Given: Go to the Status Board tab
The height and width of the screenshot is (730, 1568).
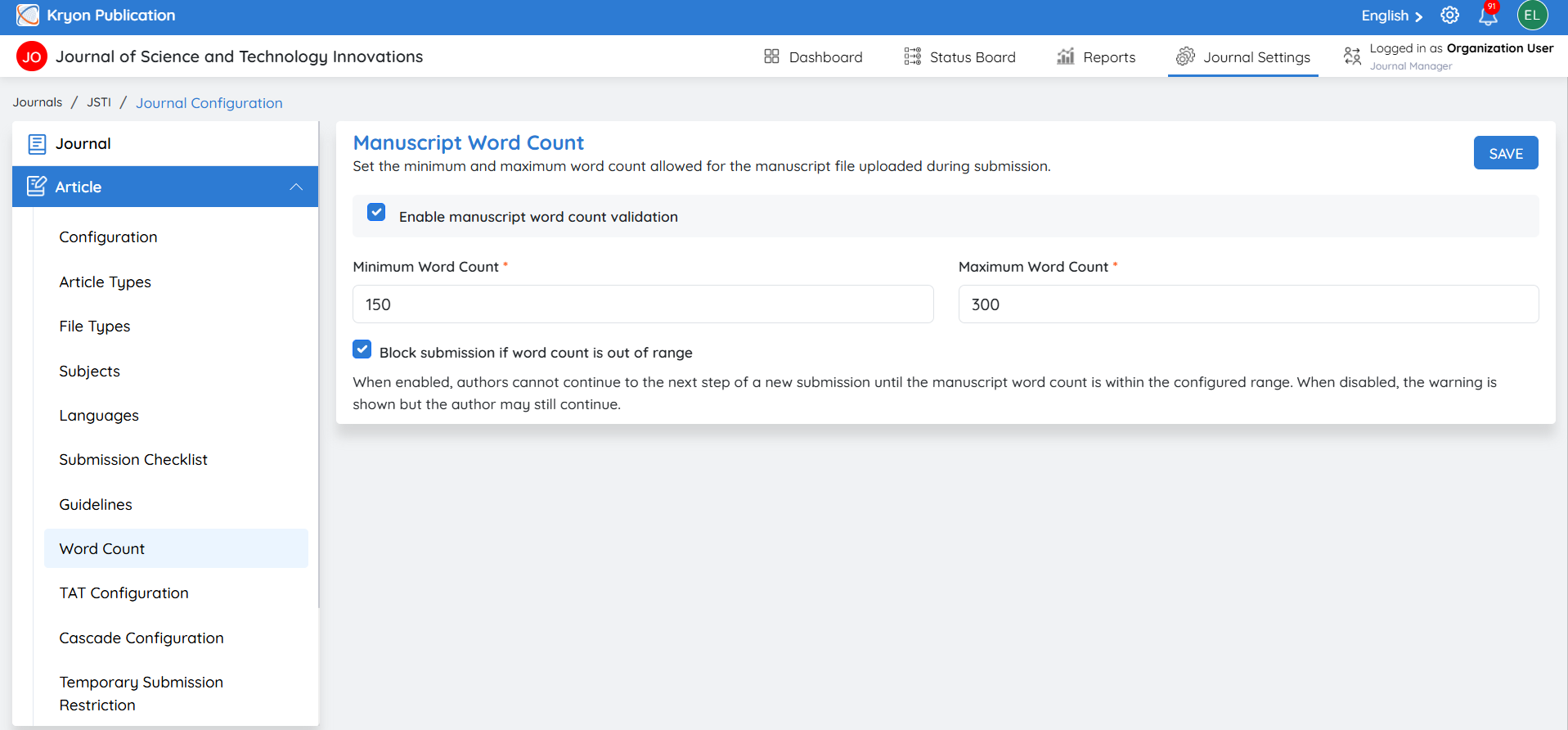Looking at the screenshot, I should click(960, 57).
